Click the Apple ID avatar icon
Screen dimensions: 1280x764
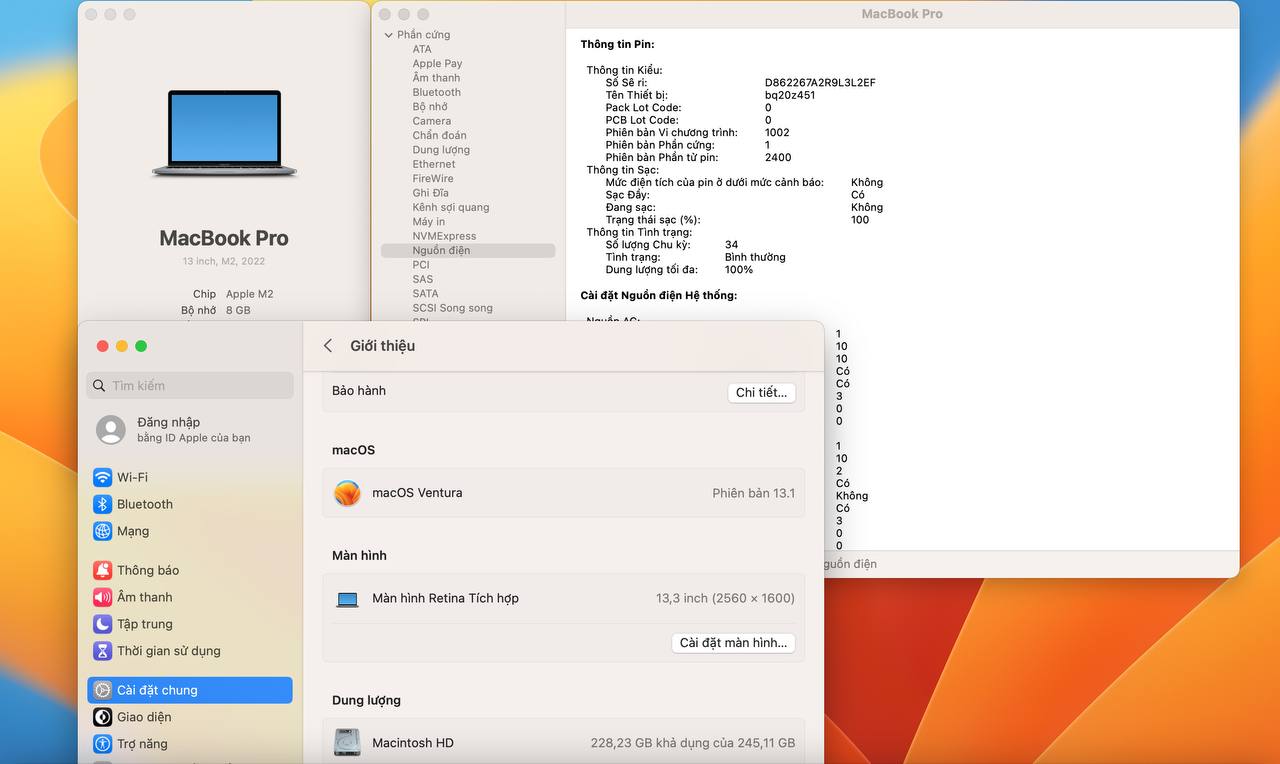[111, 430]
